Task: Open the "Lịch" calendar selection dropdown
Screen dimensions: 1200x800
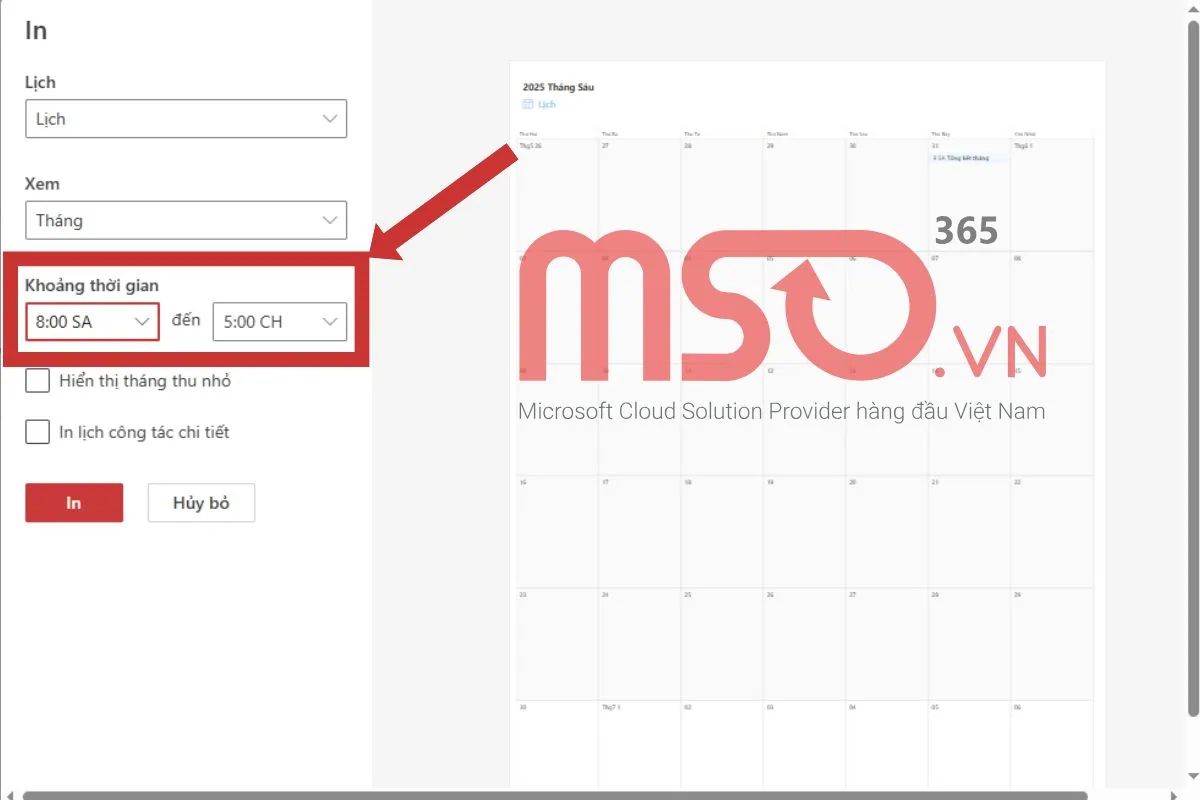Action: 185,118
